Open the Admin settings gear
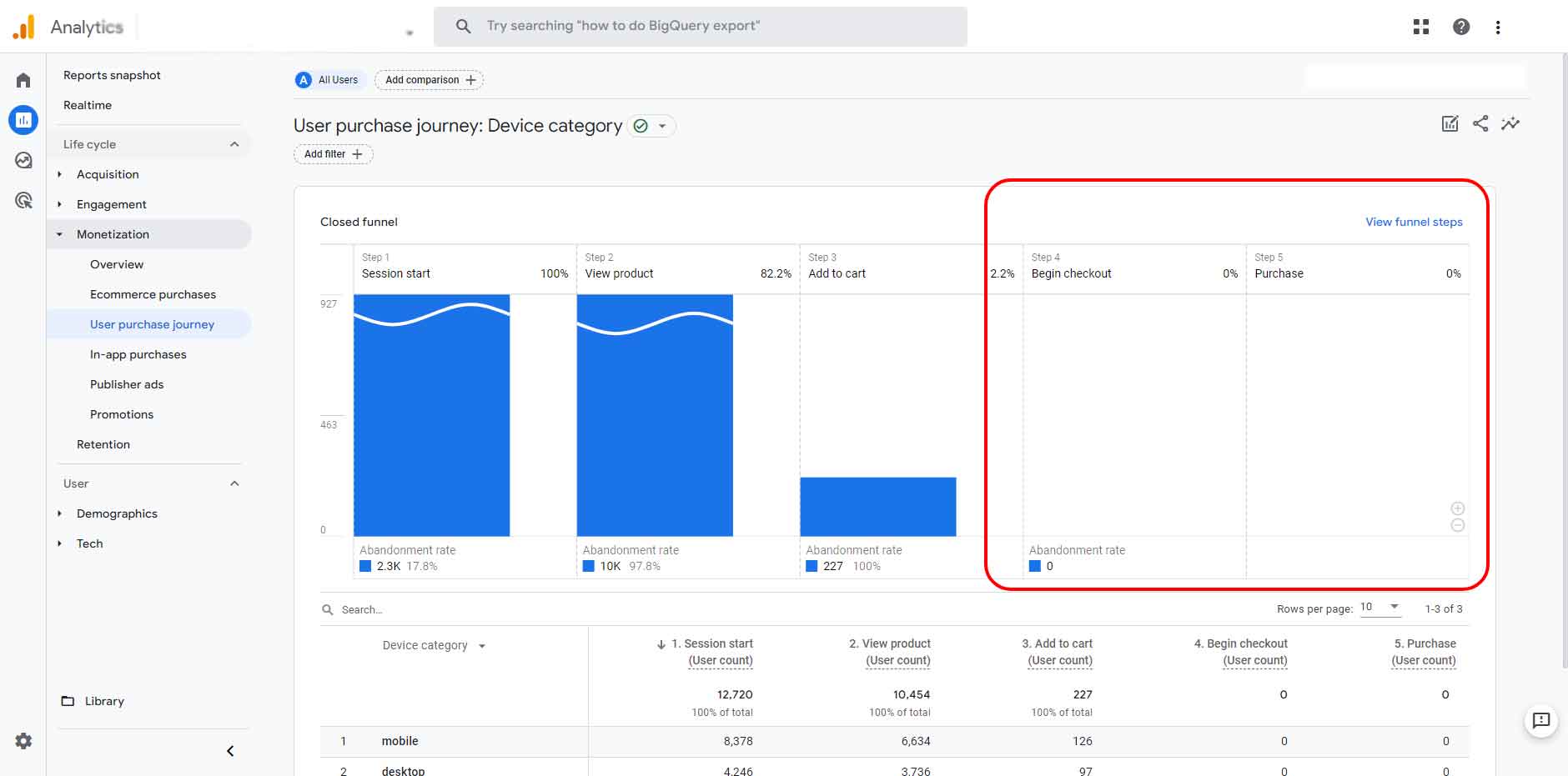Image resolution: width=1568 pixels, height=776 pixels. pos(23,741)
